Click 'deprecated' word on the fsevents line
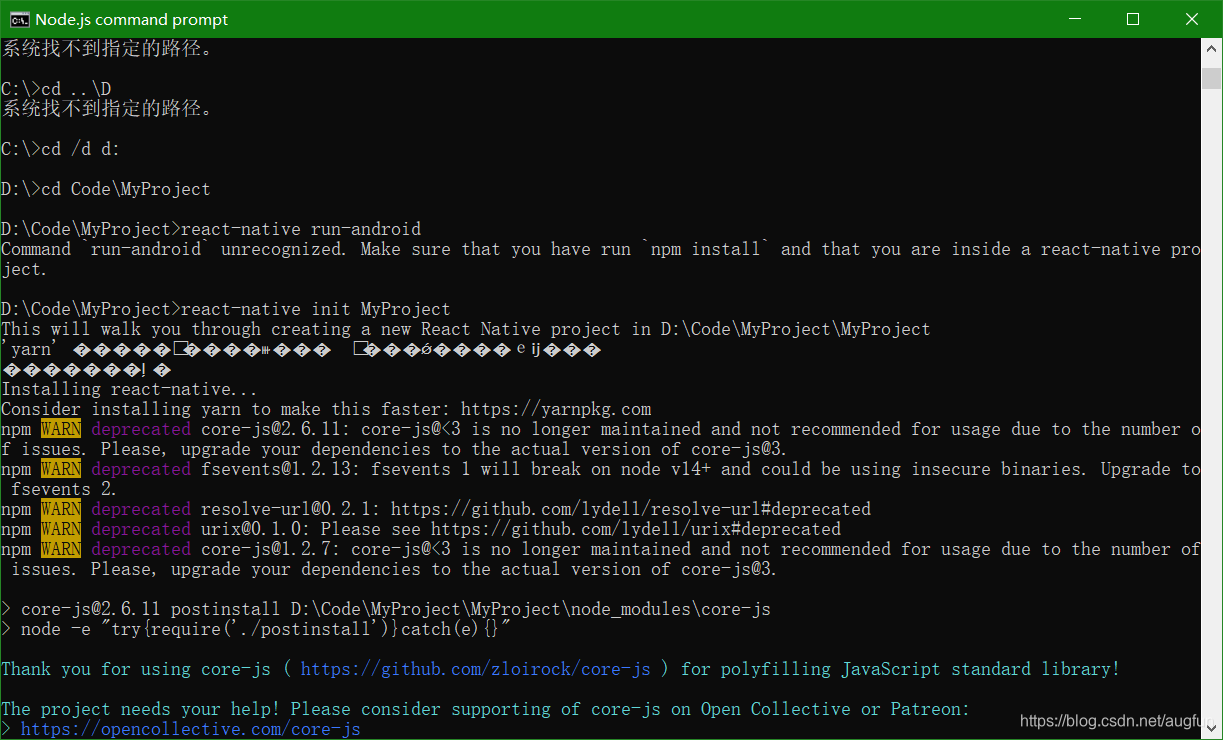Image resolution: width=1223 pixels, height=740 pixels. [x=141, y=469]
